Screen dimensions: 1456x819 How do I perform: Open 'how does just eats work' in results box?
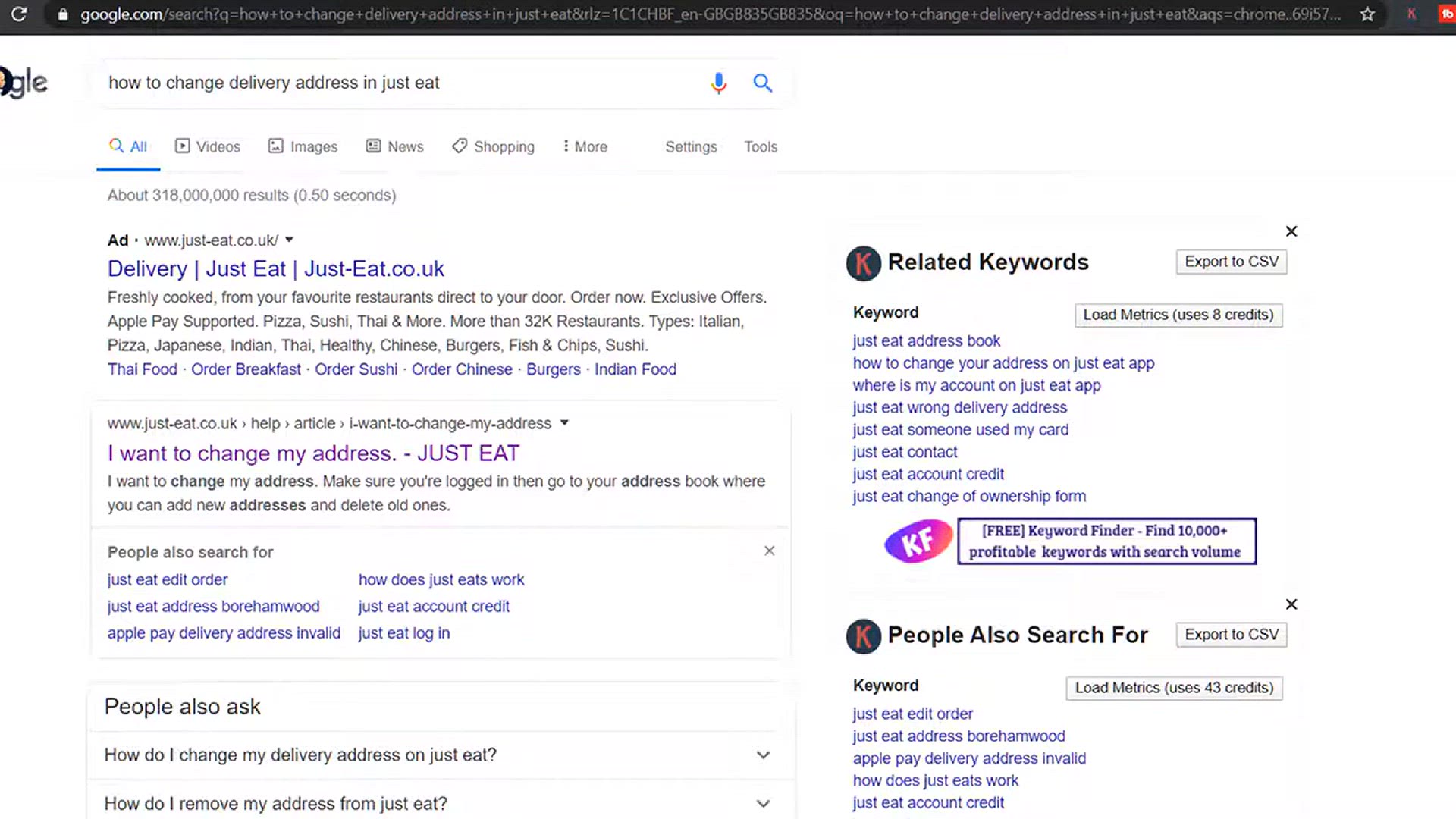(441, 580)
